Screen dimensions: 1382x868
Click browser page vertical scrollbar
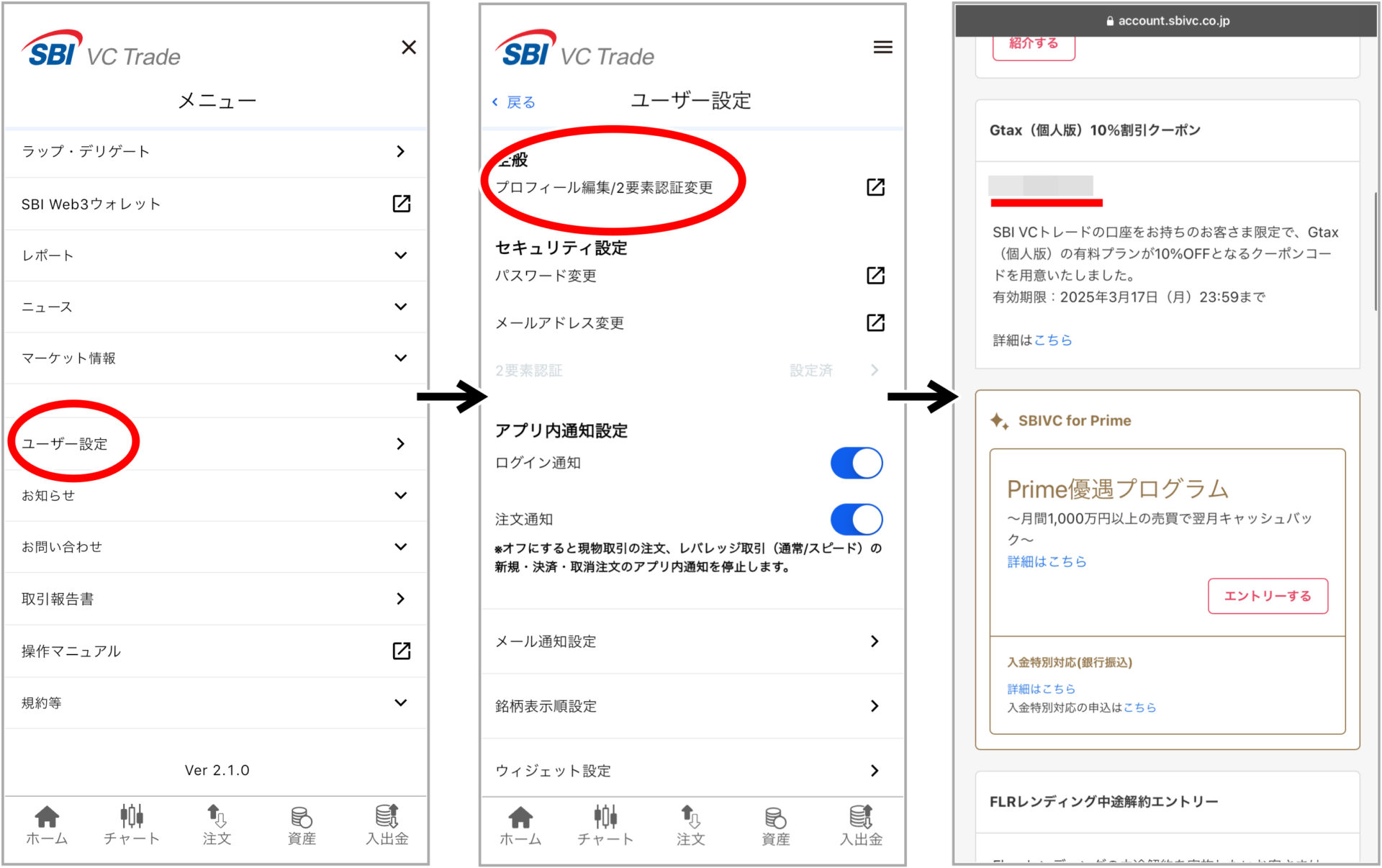tap(1376, 252)
